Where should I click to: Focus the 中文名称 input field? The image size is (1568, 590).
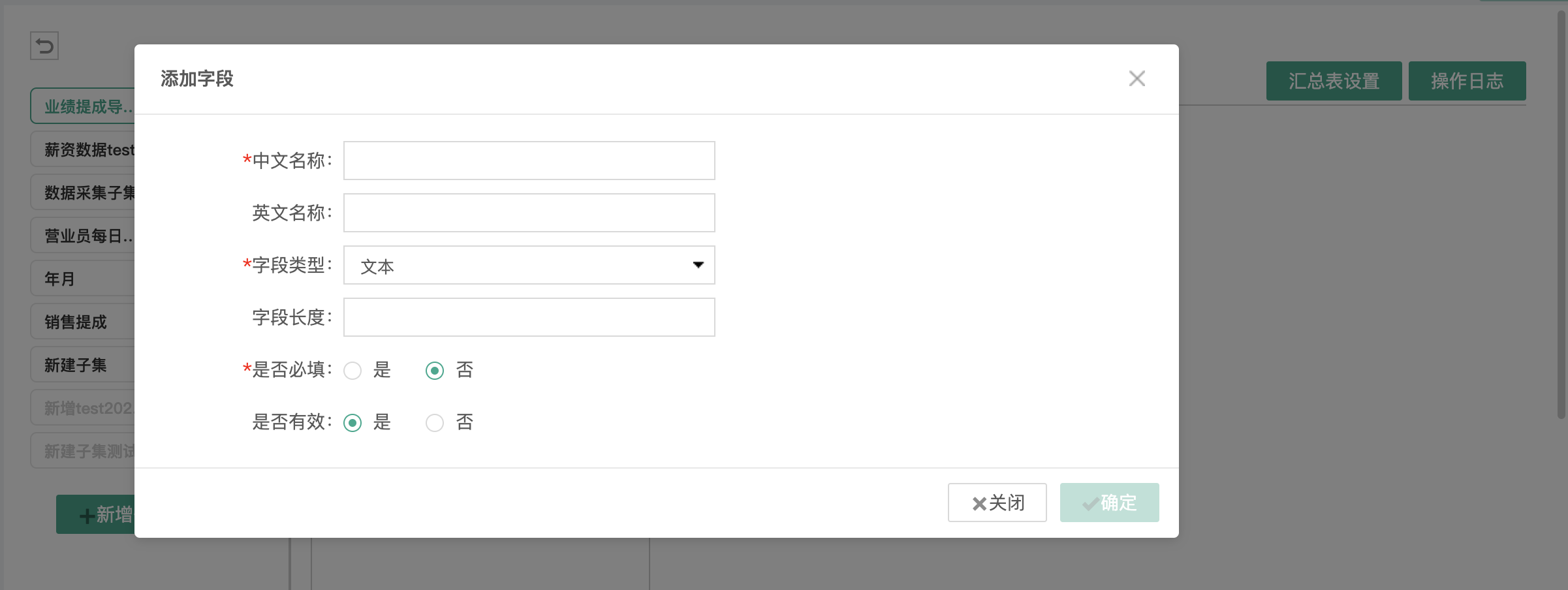click(x=529, y=161)
